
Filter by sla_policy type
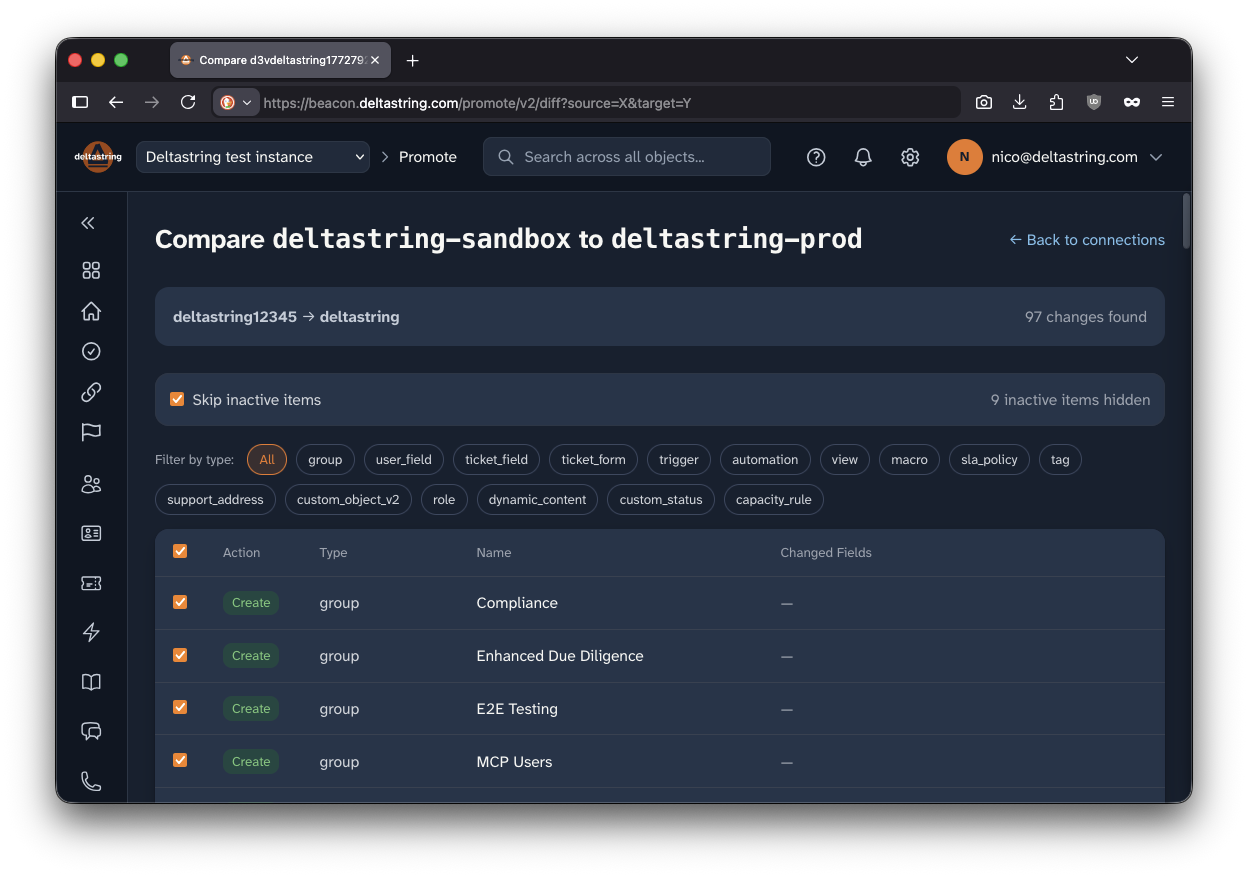pos(989,460)
